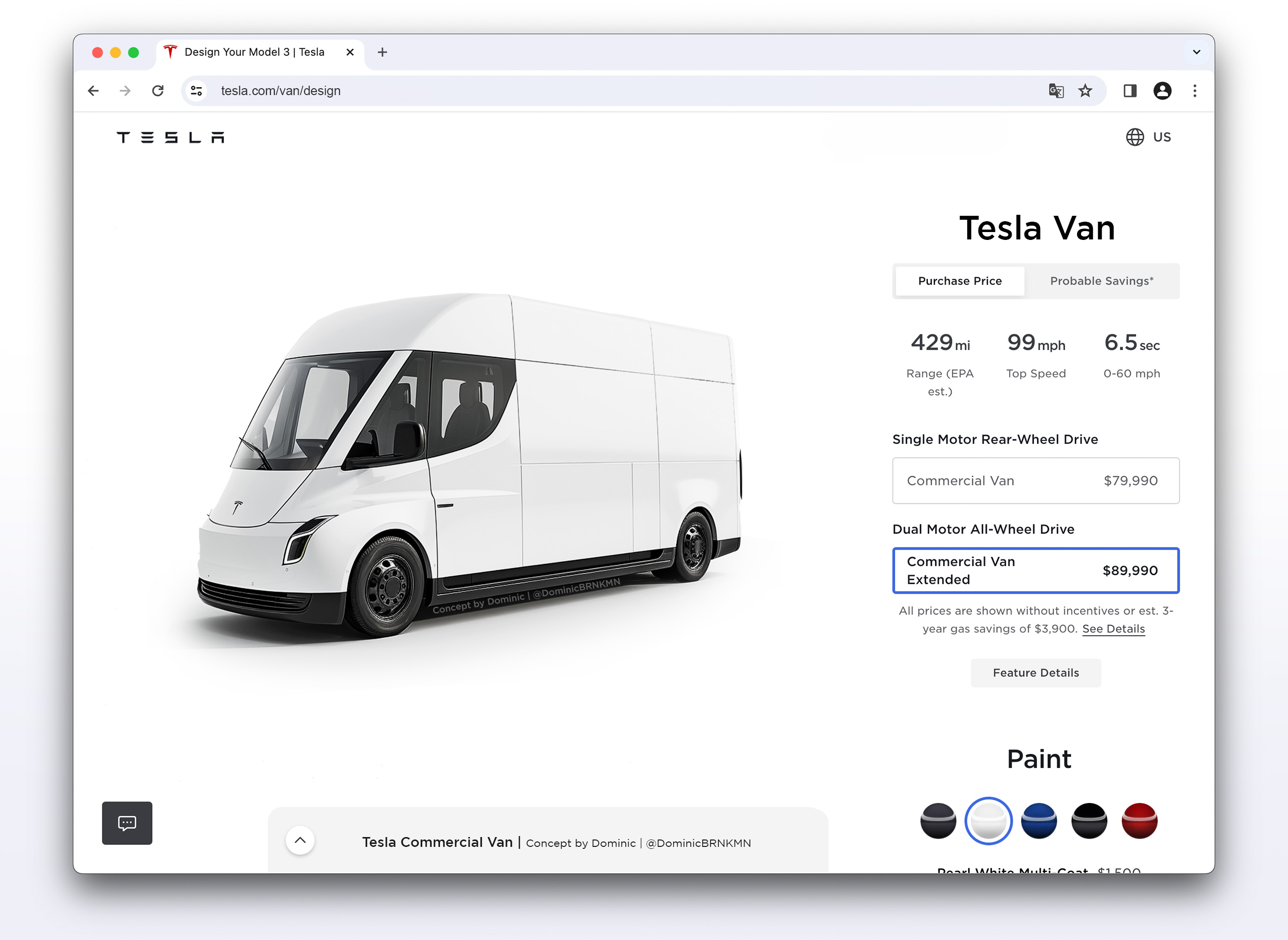Open the Chrome three-dot menu
Image resolution: width=1288 pixels, height=940 pixels.
pyautogui.click(x=1195, y=91)
